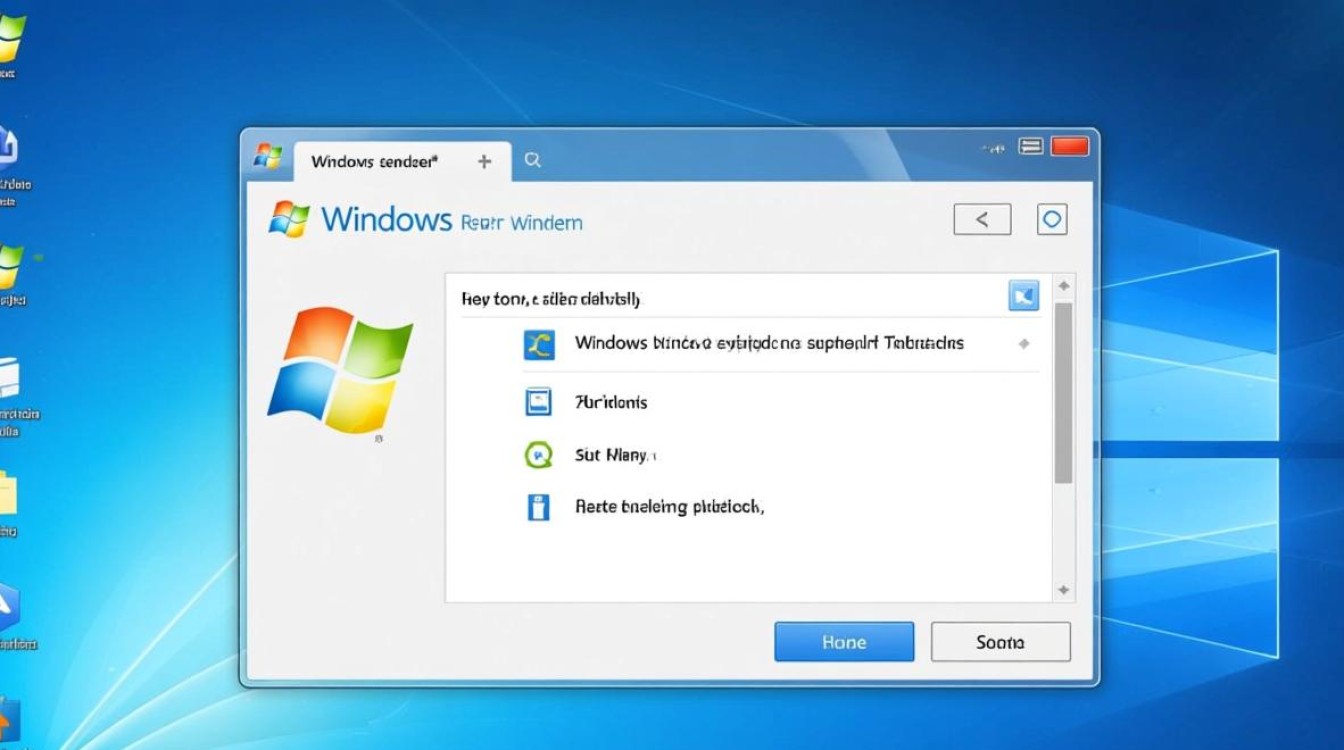
Task: Click the 'Soota' button
Action: [1000, 642]
